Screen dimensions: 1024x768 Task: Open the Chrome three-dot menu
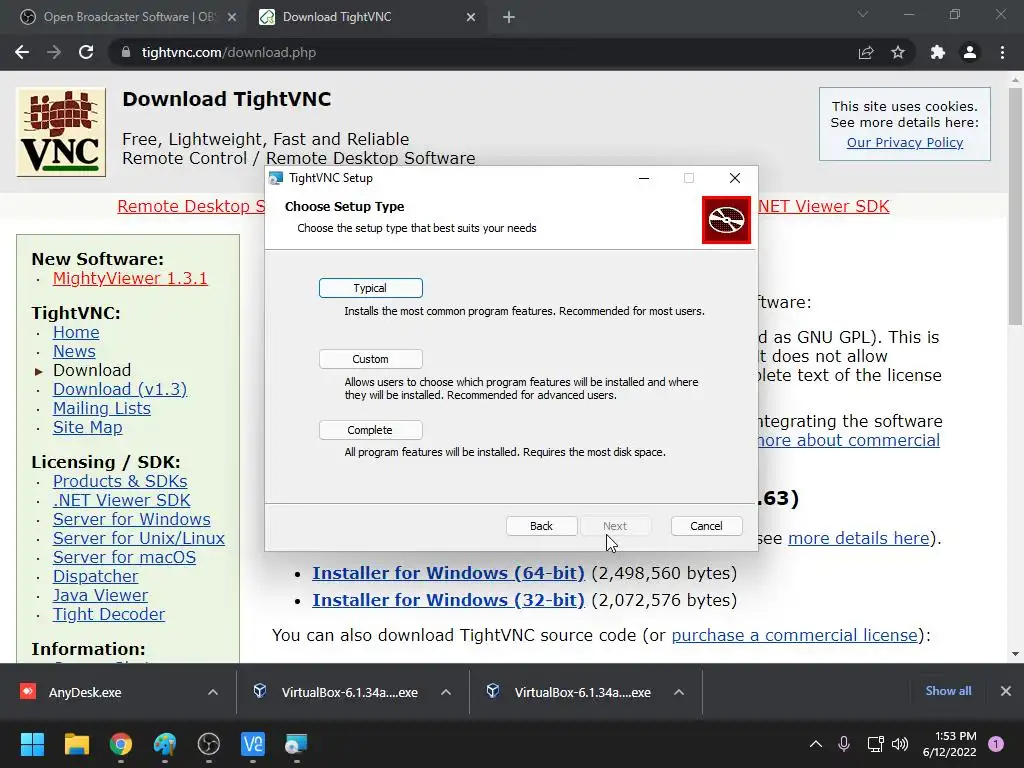tap(1002, 52)
